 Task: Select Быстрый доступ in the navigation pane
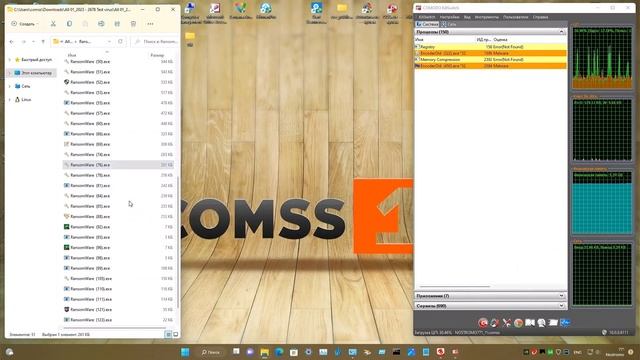[33, 60]
